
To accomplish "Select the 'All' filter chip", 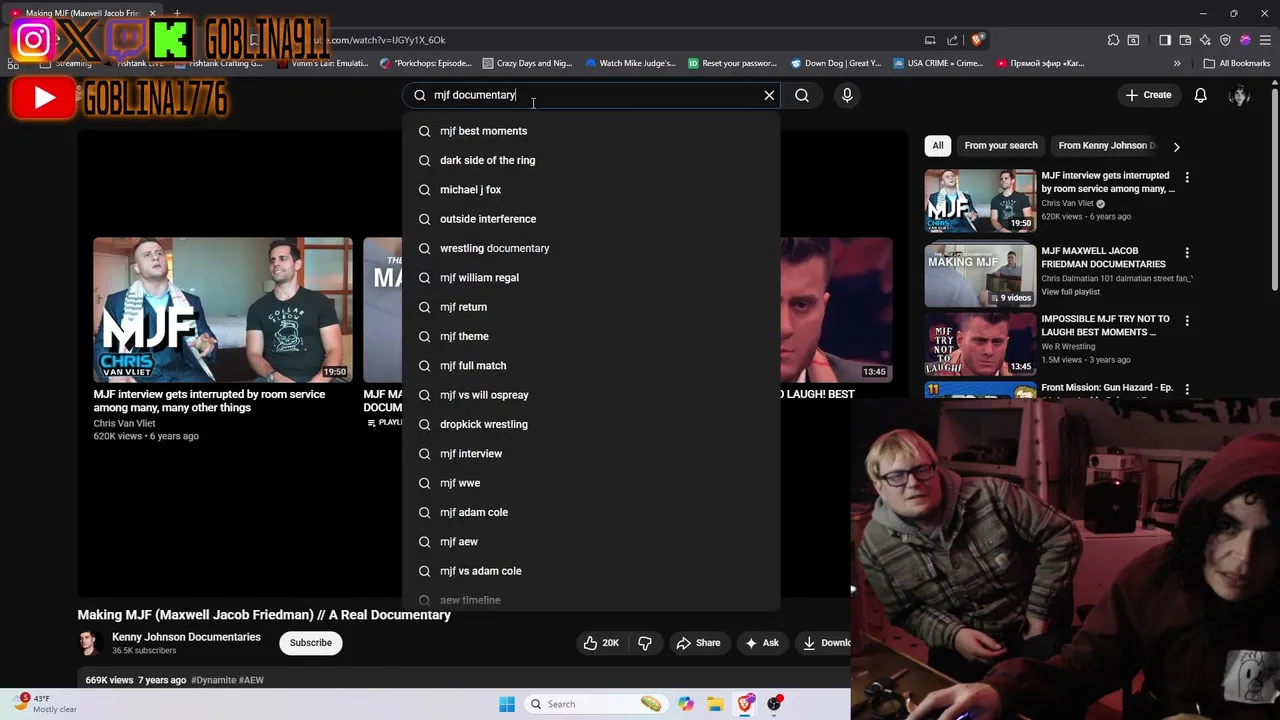I will 938,146.
